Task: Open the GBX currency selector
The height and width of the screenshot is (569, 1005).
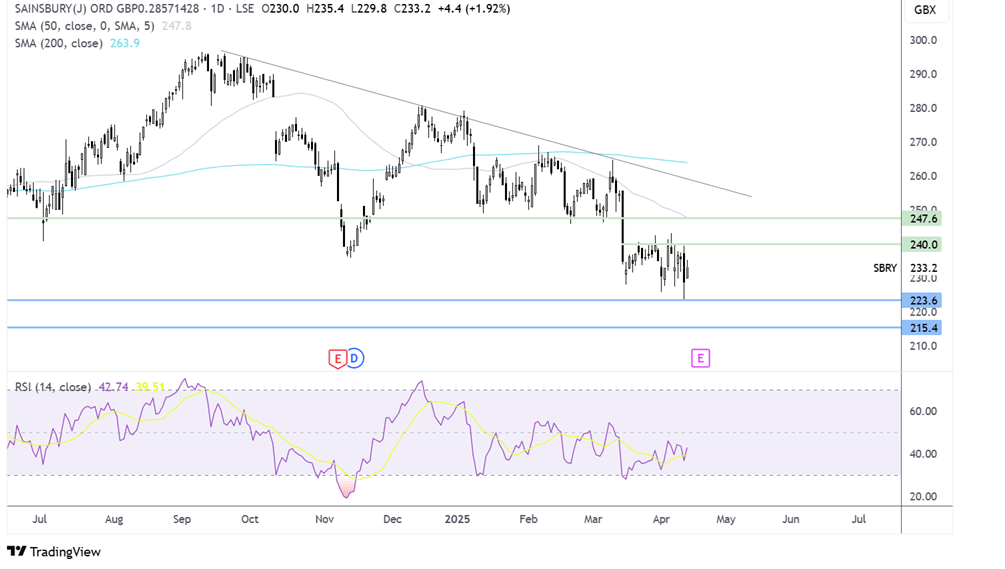Action: point(925,10)
